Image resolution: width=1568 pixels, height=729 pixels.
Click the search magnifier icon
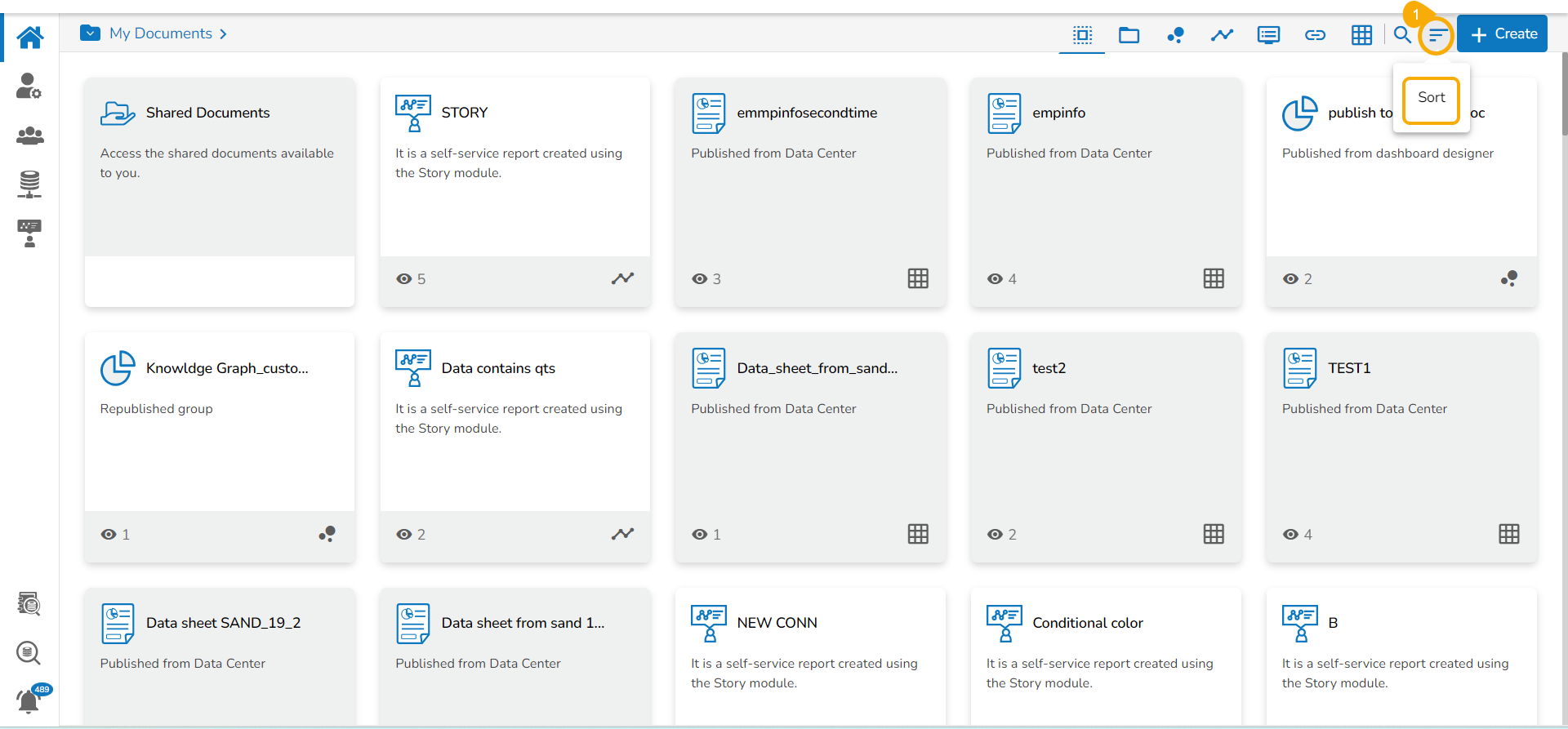[x=1402, y=34]
